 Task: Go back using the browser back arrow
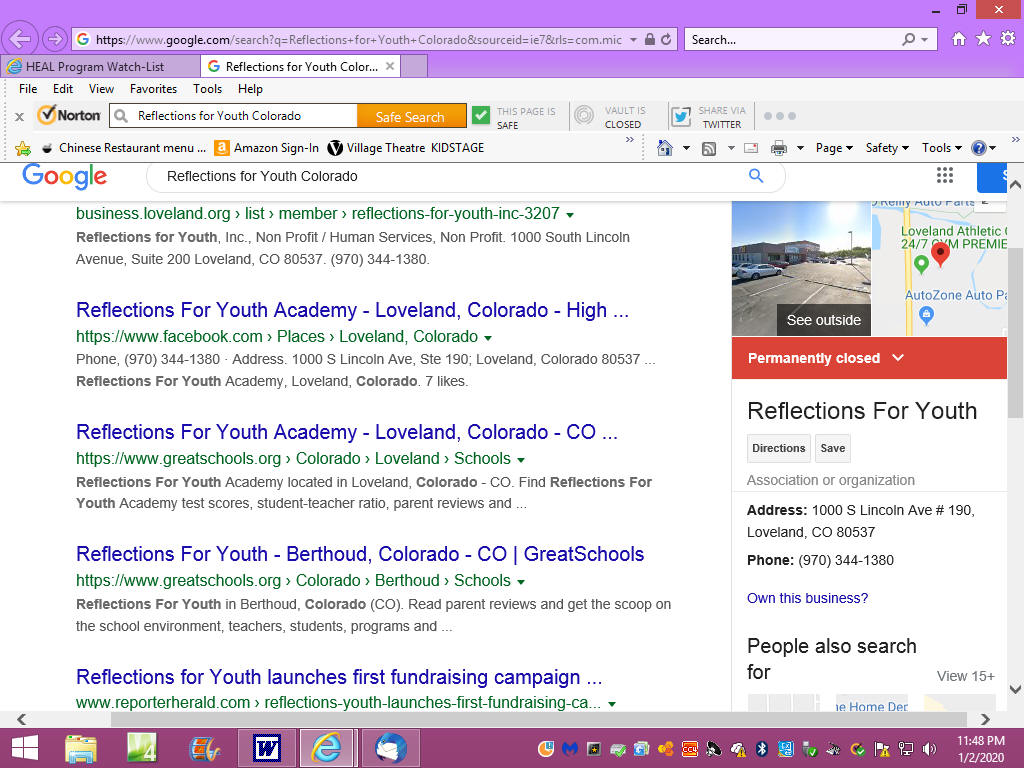tap(20, 39)
